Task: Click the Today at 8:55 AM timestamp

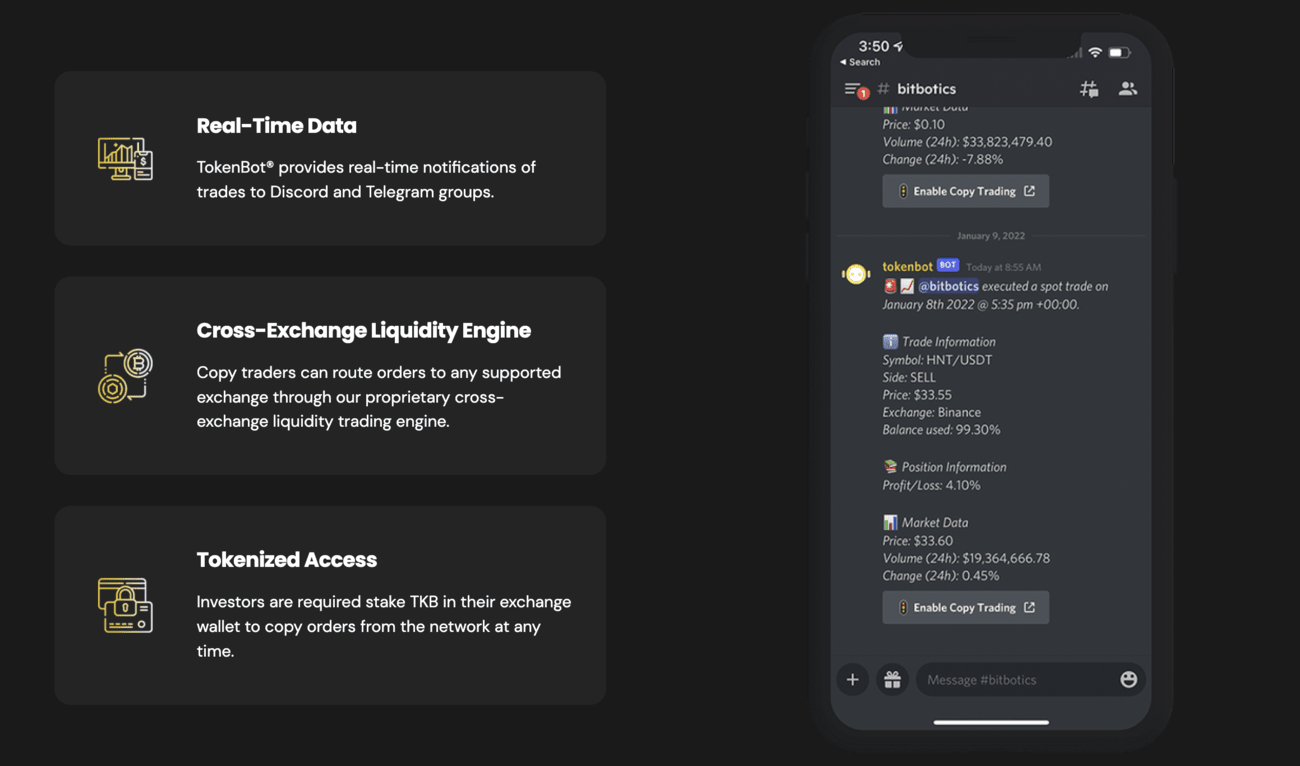Action: (x=1003, y=267)
